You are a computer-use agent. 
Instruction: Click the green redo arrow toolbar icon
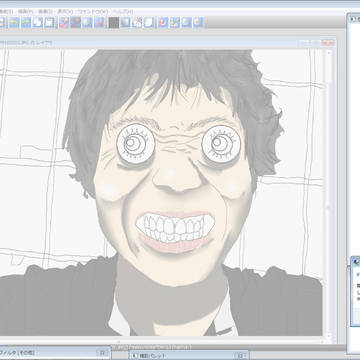26,22
